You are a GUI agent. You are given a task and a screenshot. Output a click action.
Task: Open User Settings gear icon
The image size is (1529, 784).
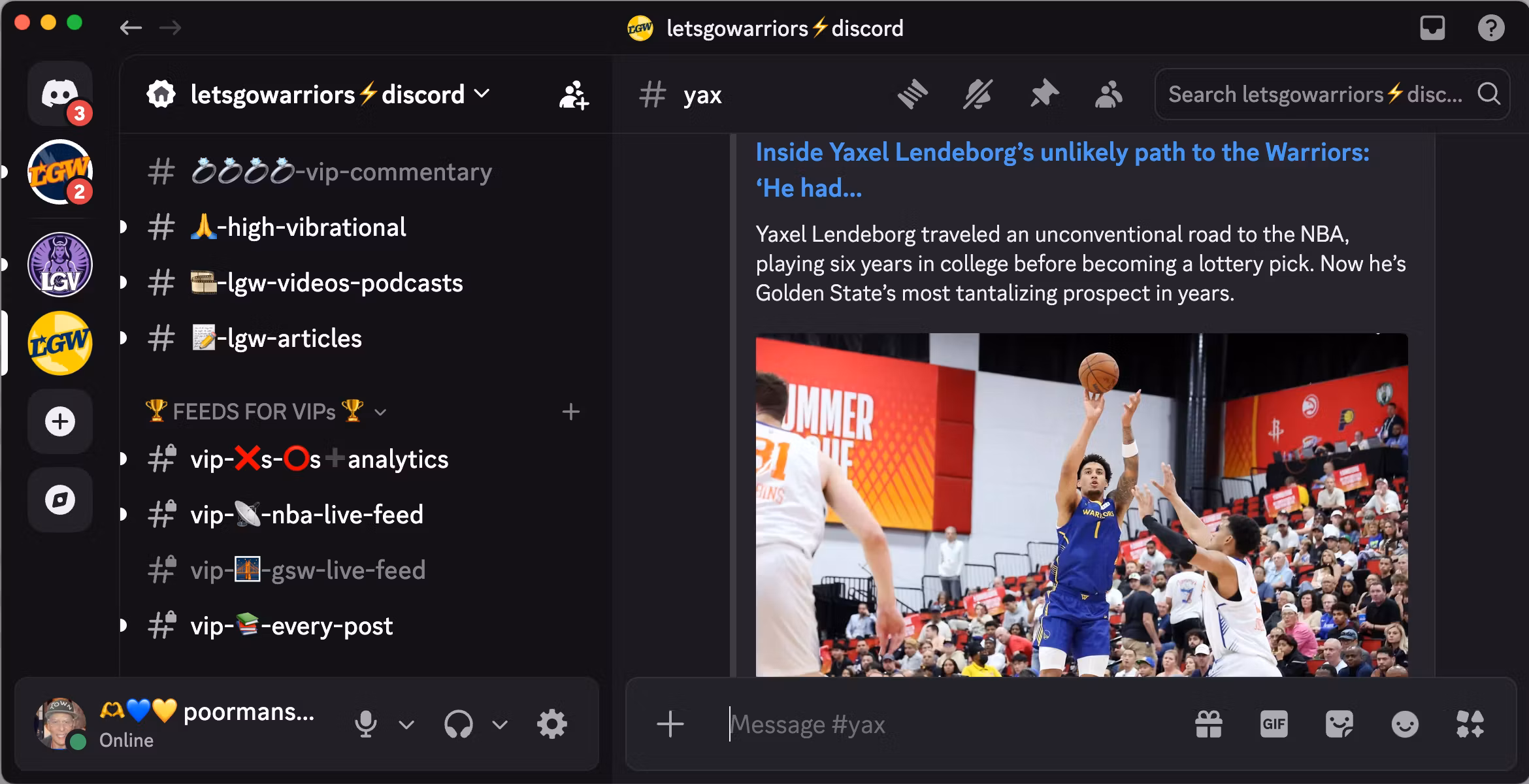(x=552, y=724)
